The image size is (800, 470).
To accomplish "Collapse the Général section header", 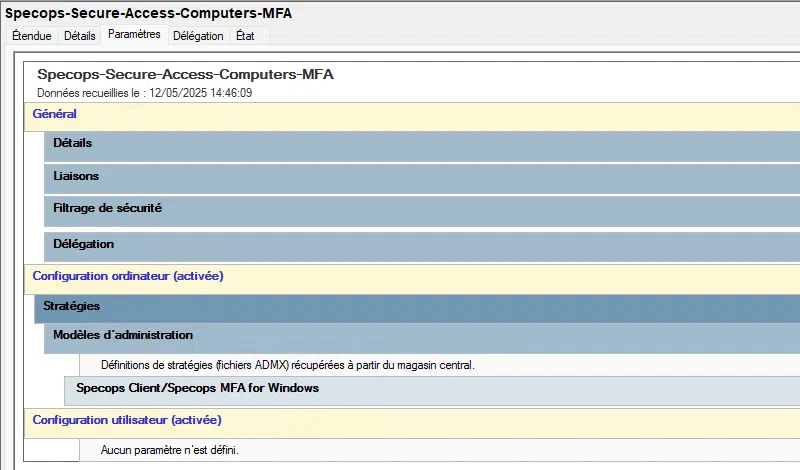I will point(55,114).
